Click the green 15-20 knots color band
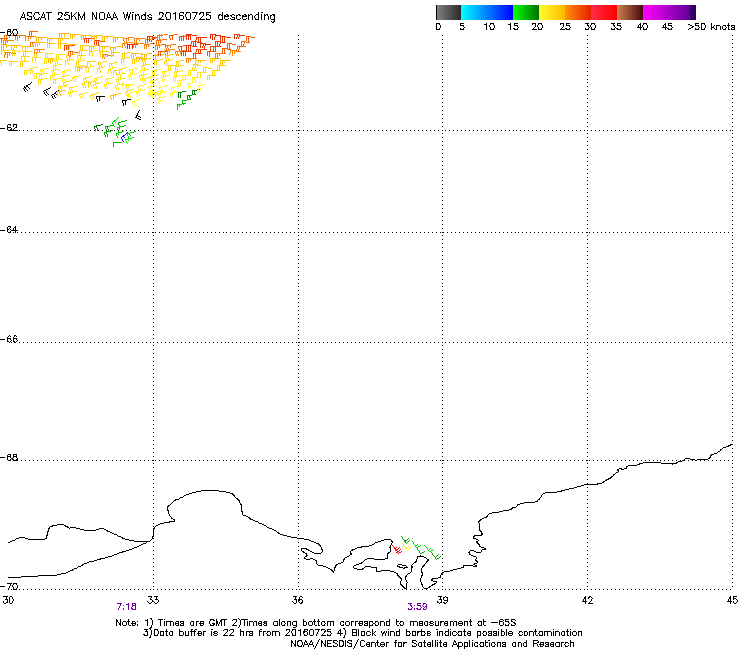This screenshot has height=650, width=740. tap(526, 12)
